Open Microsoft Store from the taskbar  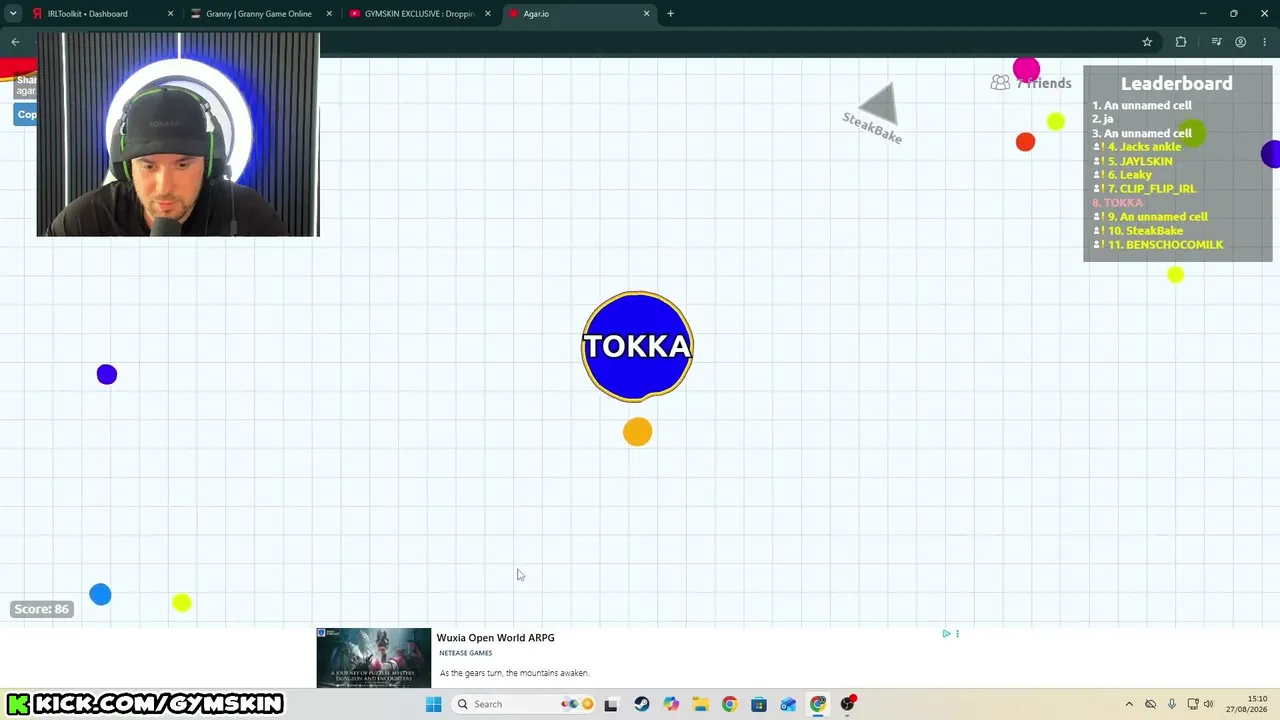pyautogui.click(x=759, y=704)
